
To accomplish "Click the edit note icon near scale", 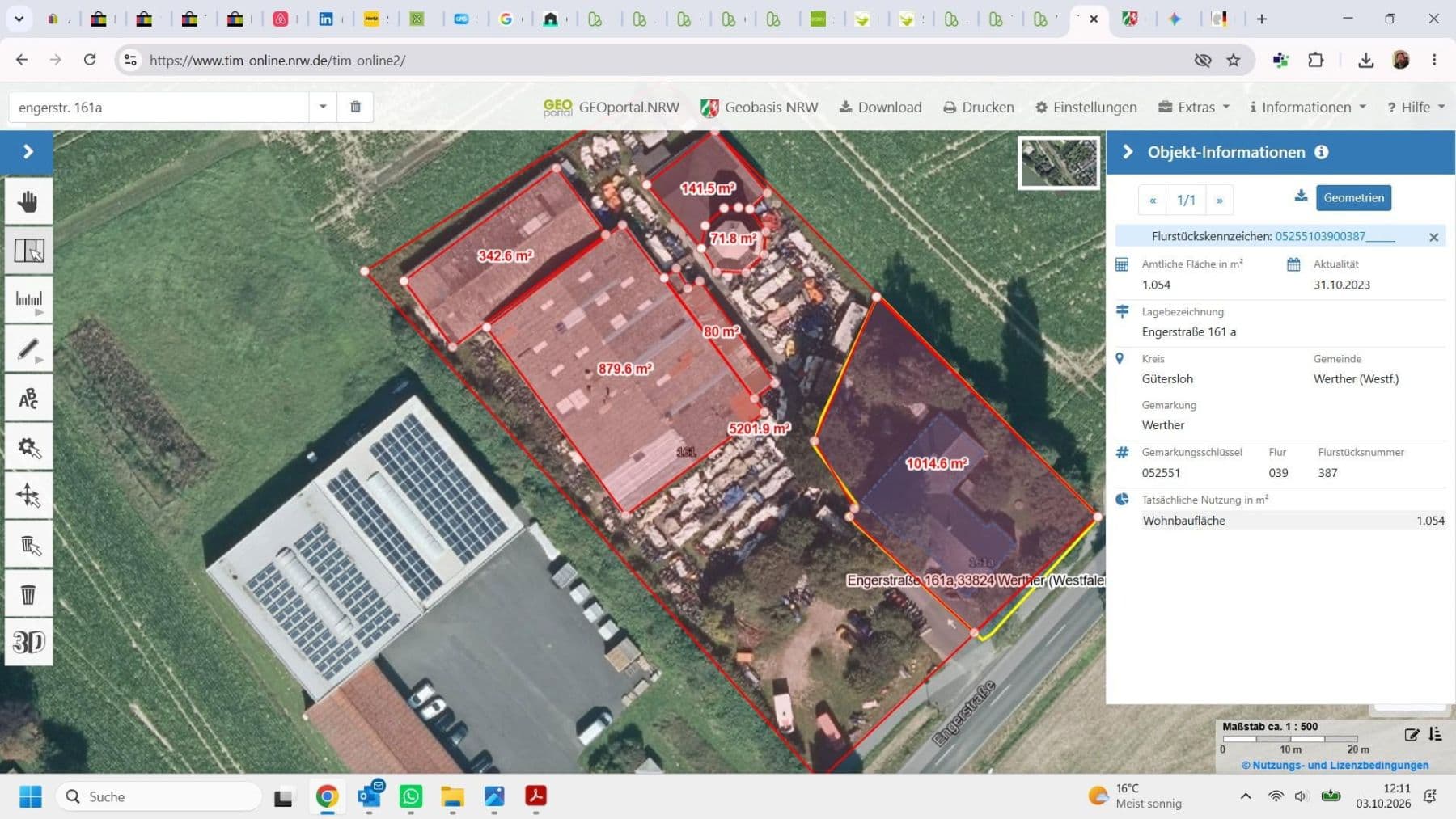I will pos(1412,734).
